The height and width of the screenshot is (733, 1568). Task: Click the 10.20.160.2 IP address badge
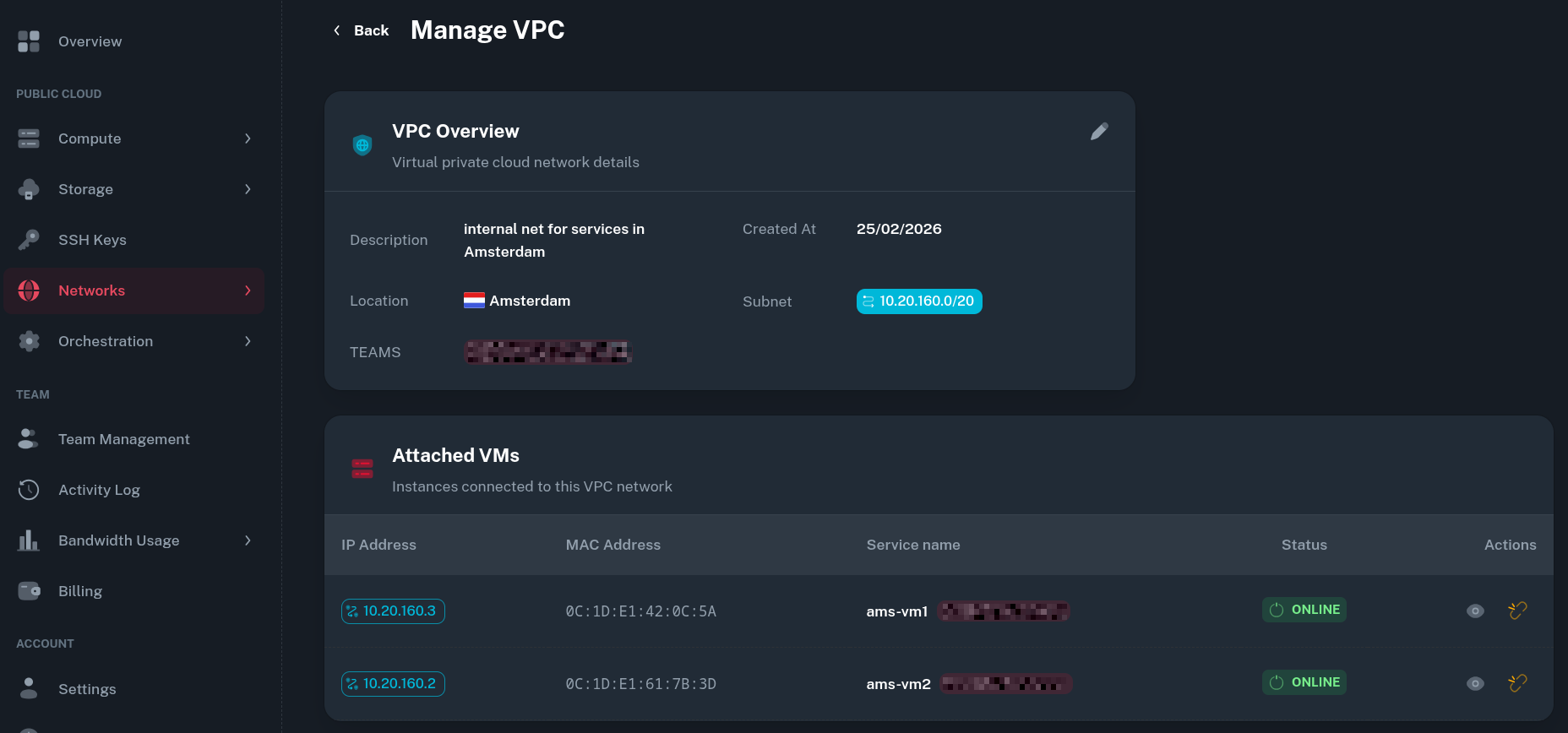(393, 683)
